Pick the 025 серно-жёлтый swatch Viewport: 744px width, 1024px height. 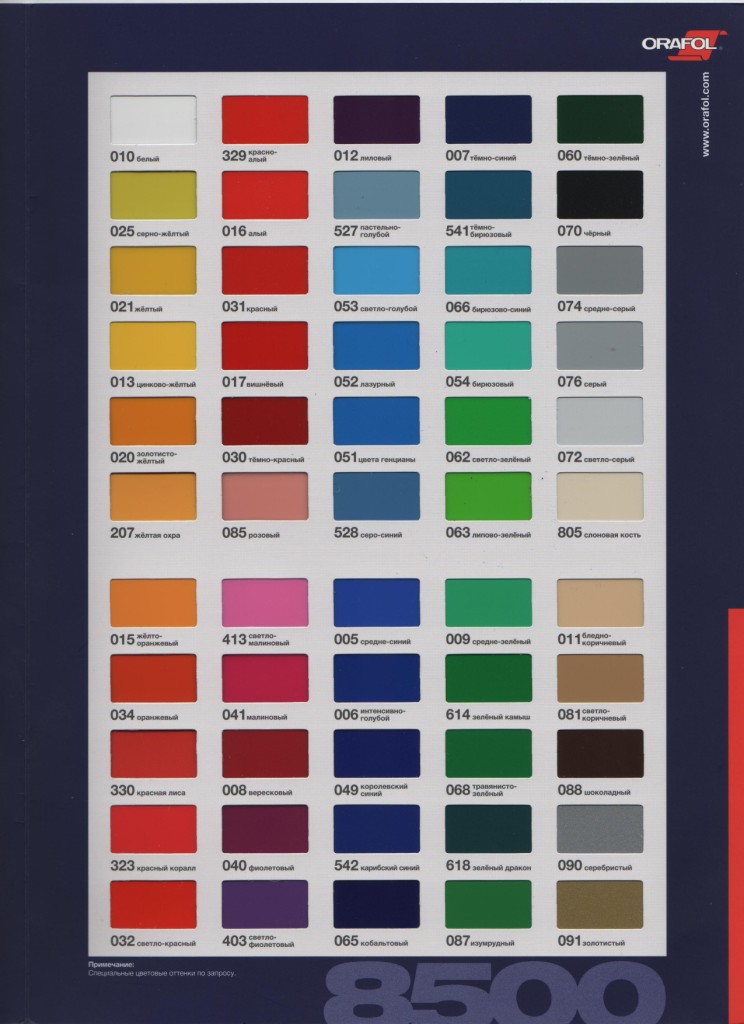click(153, 195)
